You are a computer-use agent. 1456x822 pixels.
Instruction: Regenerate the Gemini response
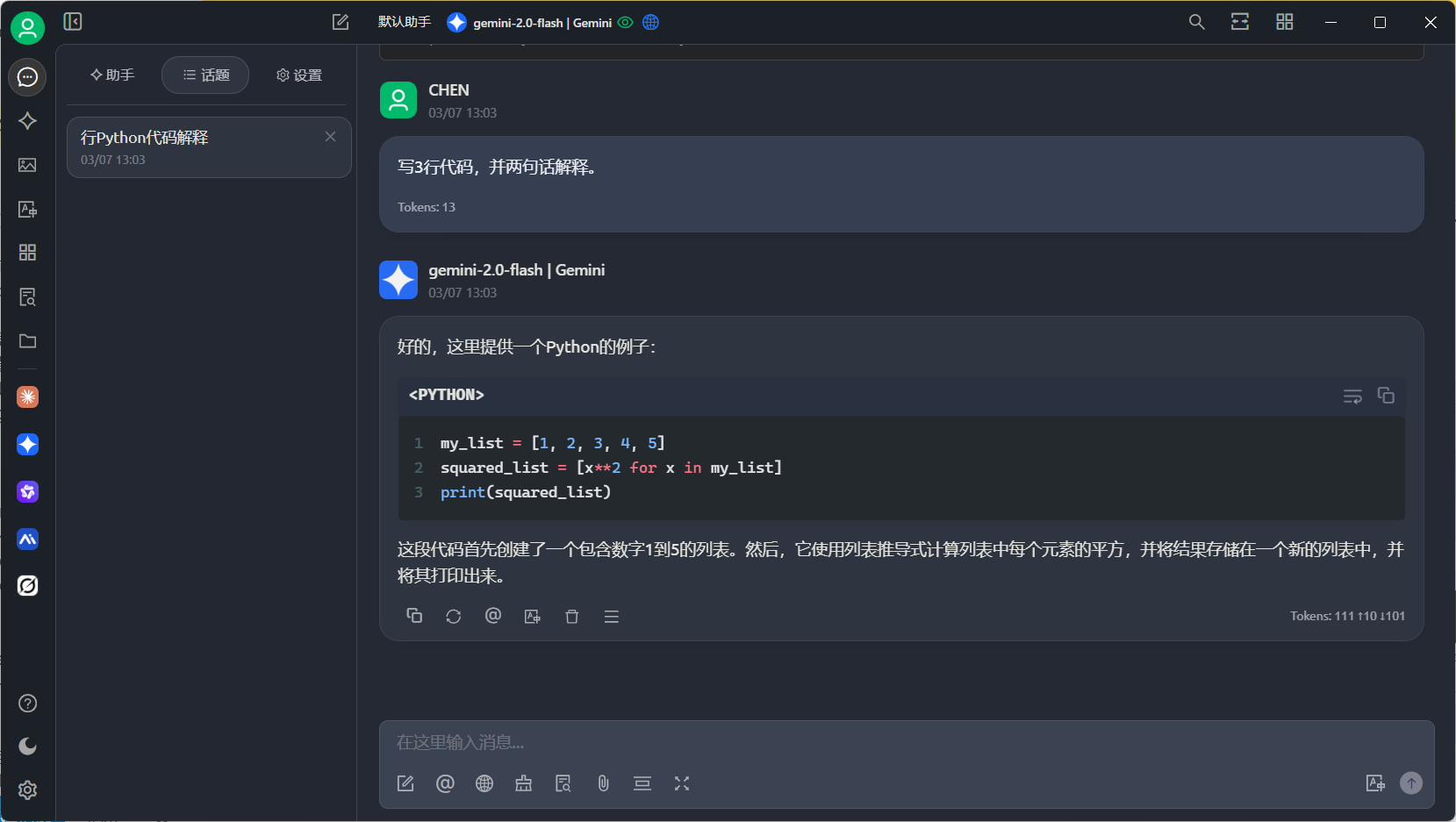(454, 617)
